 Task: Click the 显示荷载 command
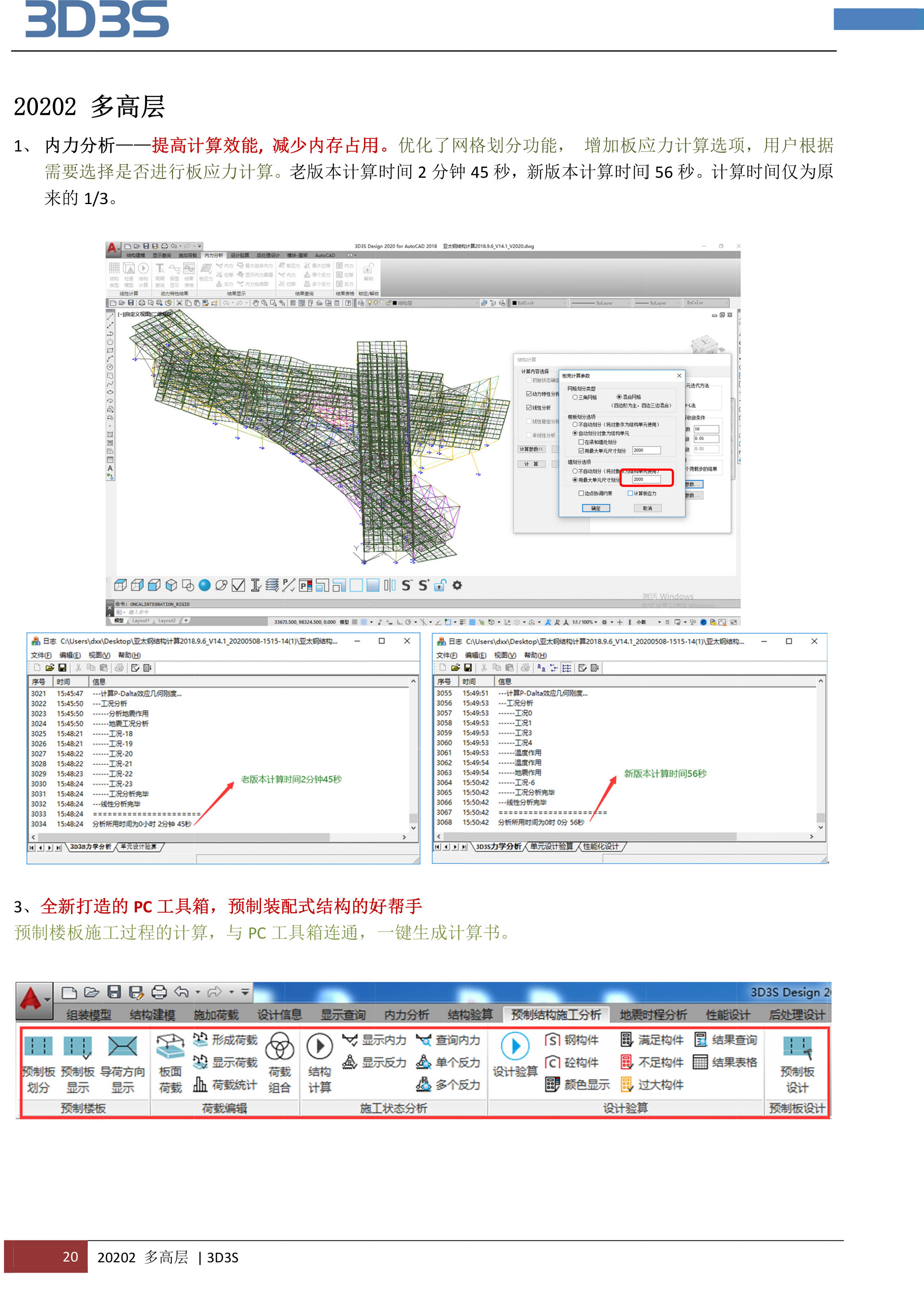coord(225,1062)
